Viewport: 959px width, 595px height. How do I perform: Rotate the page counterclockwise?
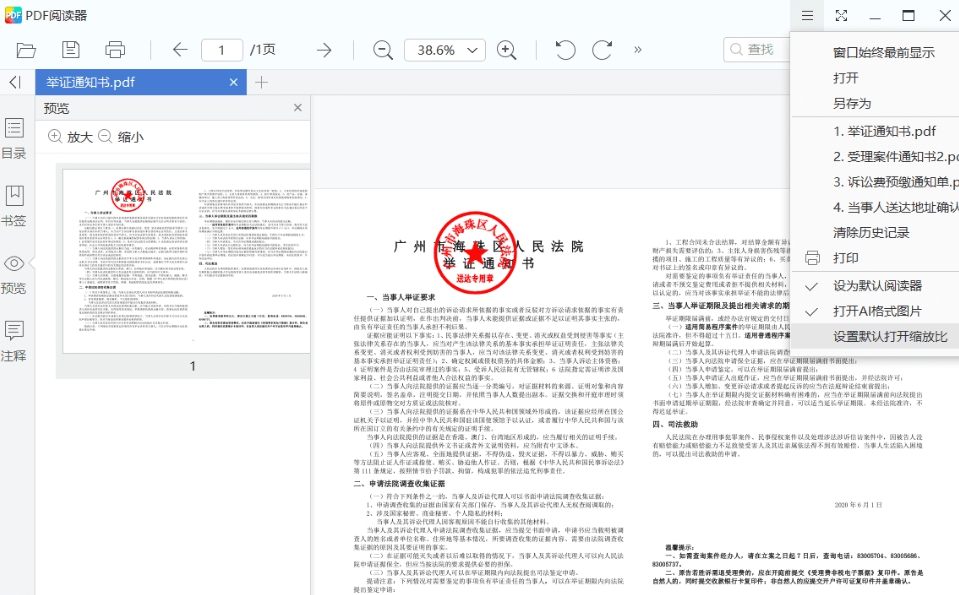[564, 49]
